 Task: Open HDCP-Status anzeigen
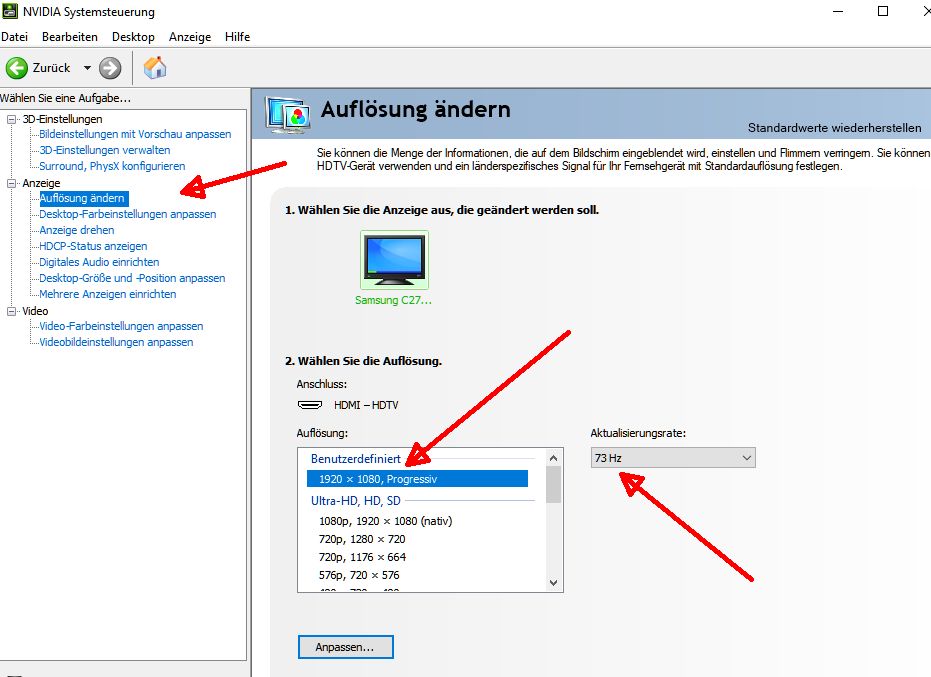click(93, 246)
